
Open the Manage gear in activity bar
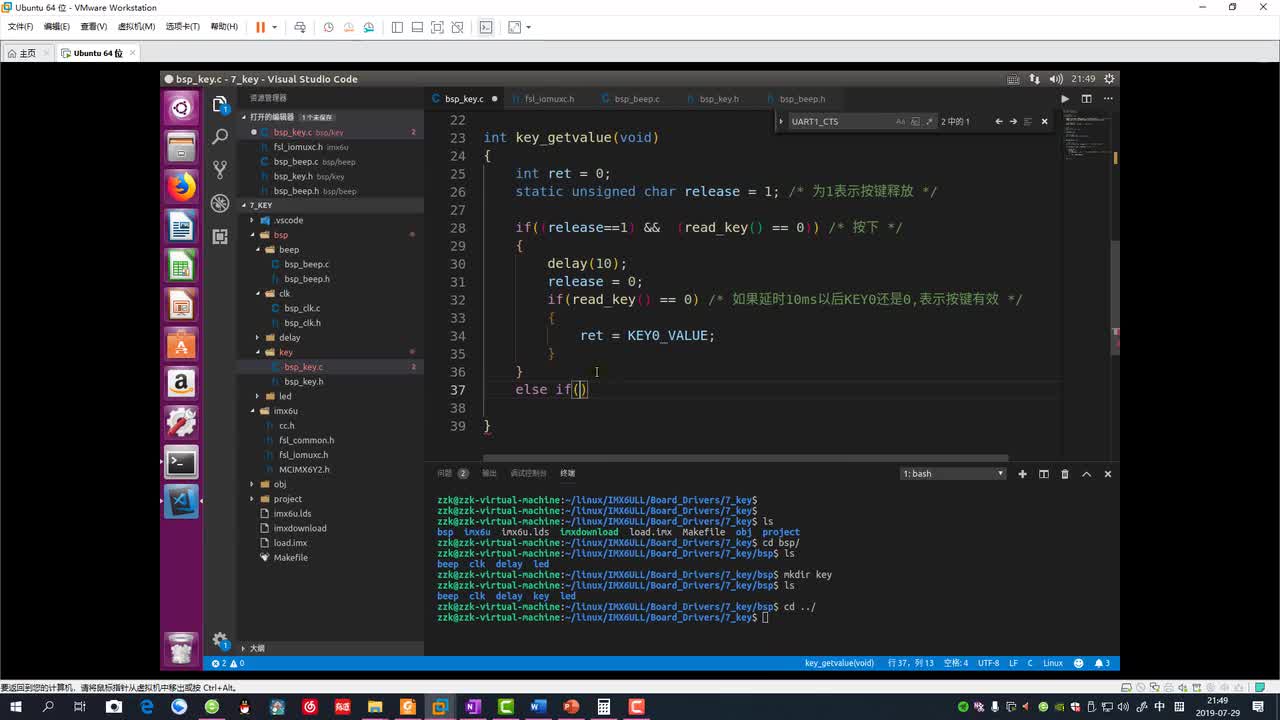coord(220,640)
